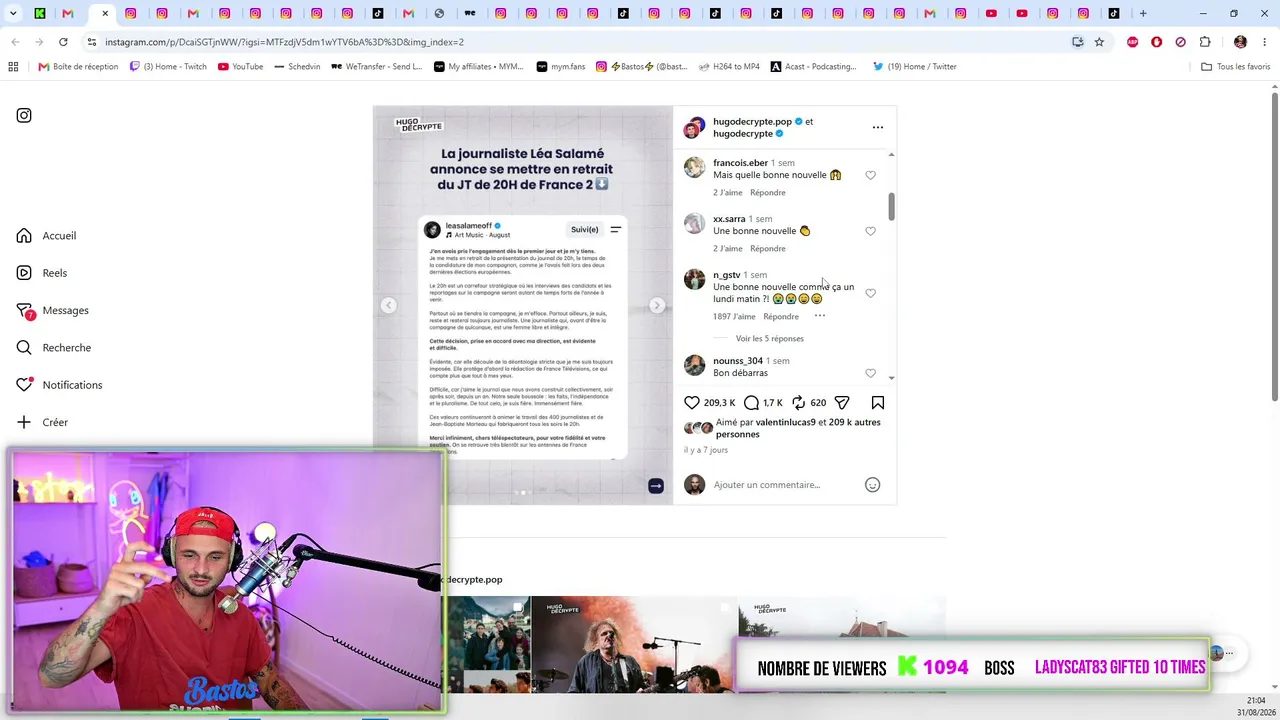Like nounss_304's comment
Screen dimensions: 1280x720
(x=870, y=373)
